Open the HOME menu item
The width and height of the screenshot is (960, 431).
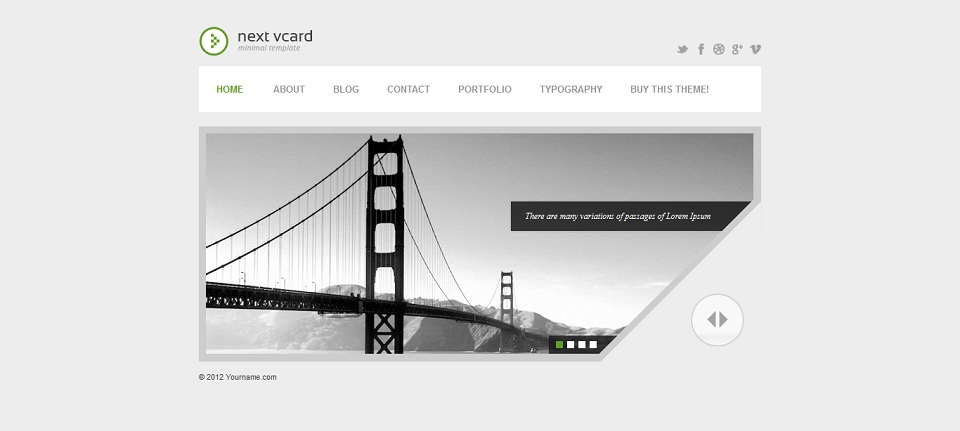point(230,89)
